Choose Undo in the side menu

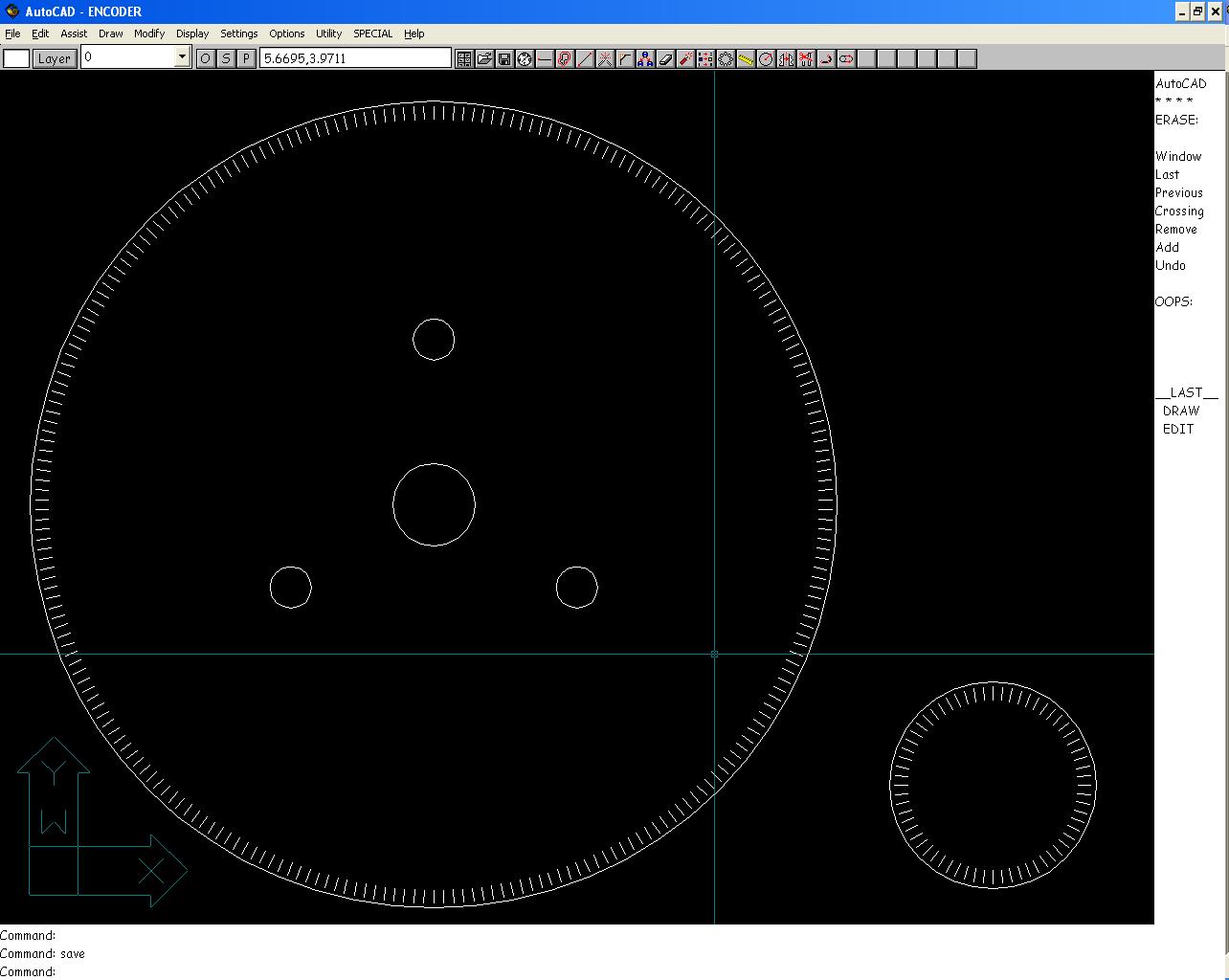pos(1171,265)
